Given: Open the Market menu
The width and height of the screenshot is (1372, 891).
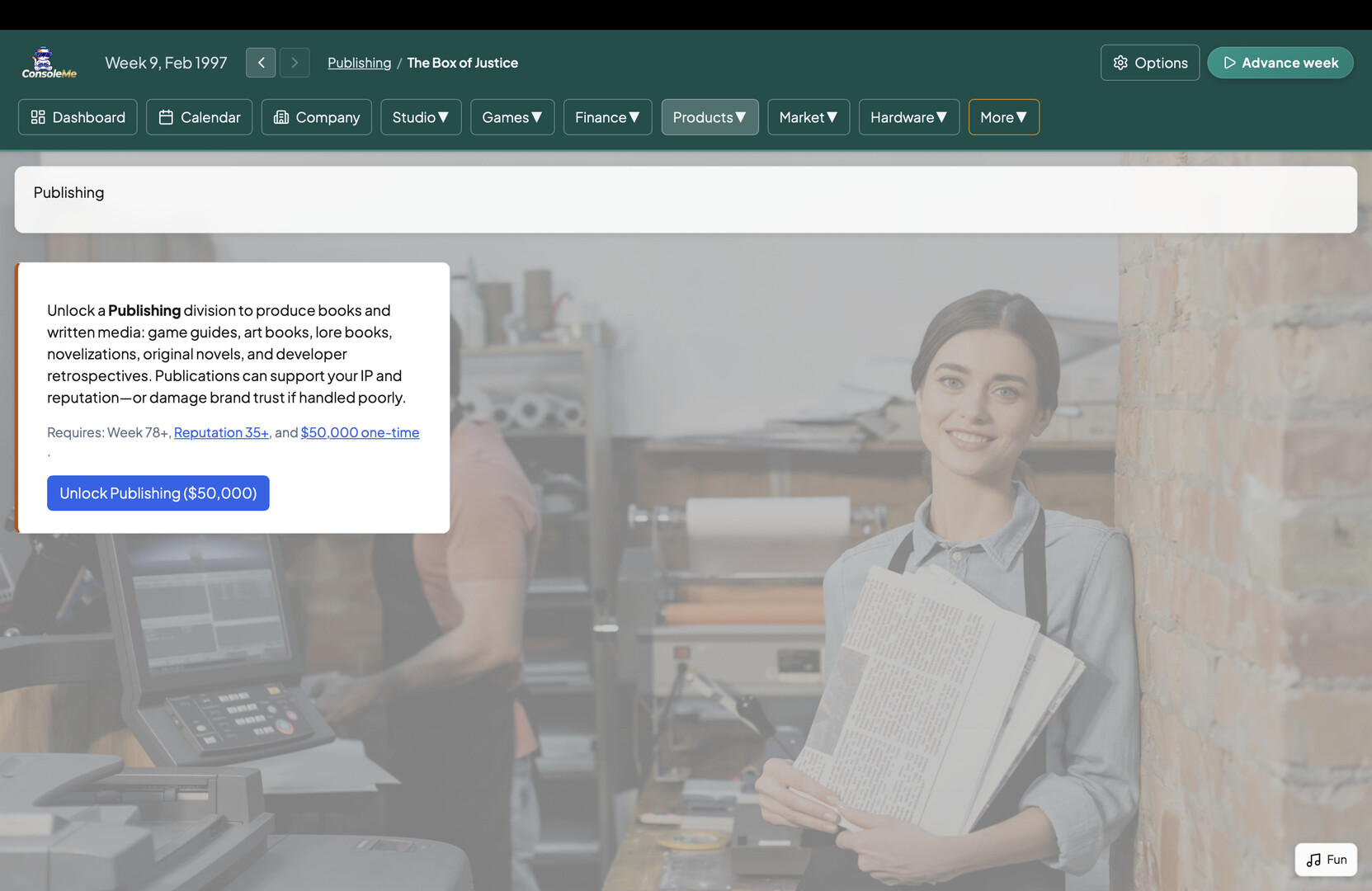Looking at the screenshot, I should coord(808,117).
